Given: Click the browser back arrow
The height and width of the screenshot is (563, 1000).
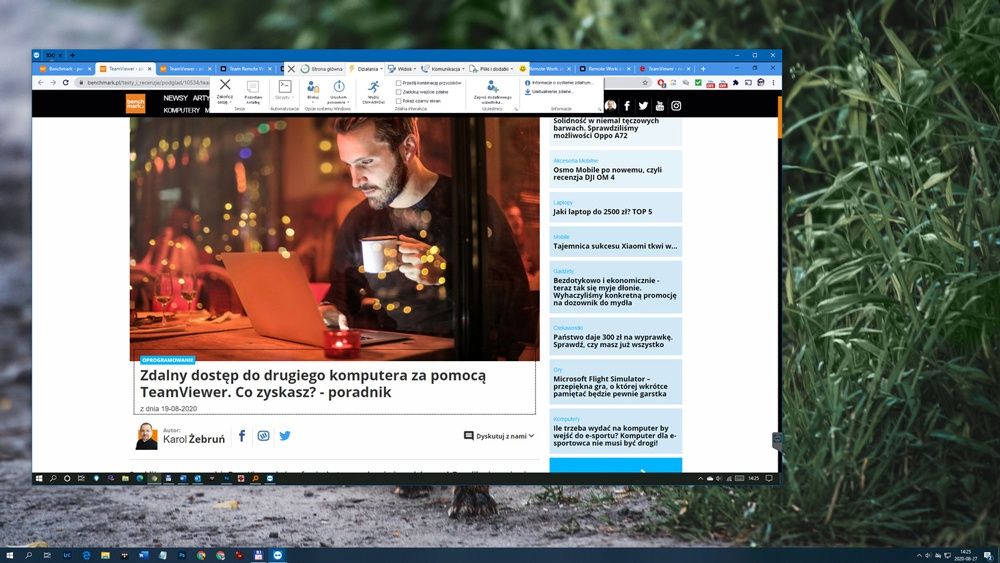Looking at the screenshot, I should click(41, 83).
